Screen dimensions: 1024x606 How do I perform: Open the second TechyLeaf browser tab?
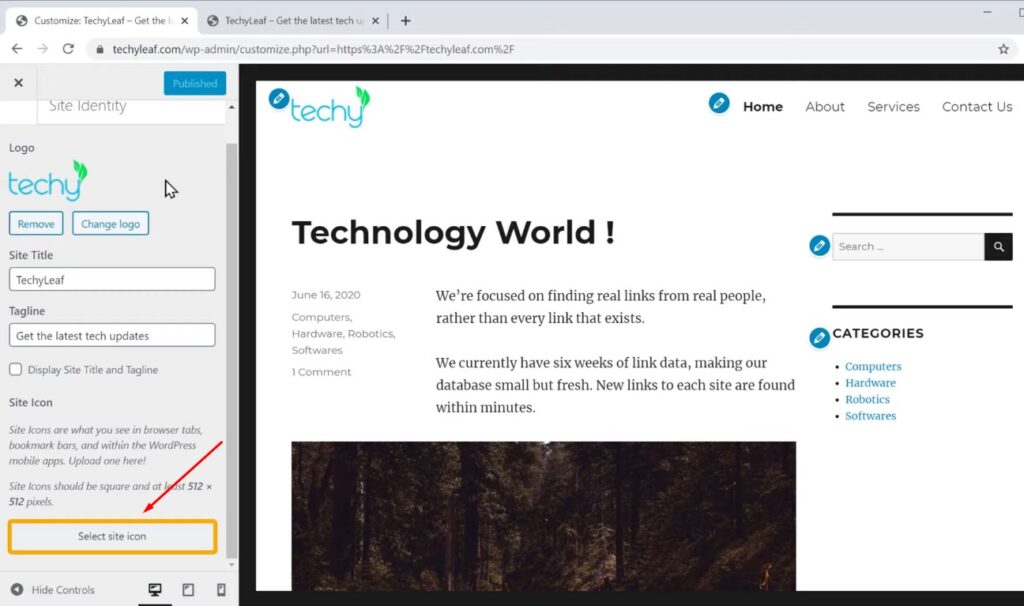tap(292, 20)
